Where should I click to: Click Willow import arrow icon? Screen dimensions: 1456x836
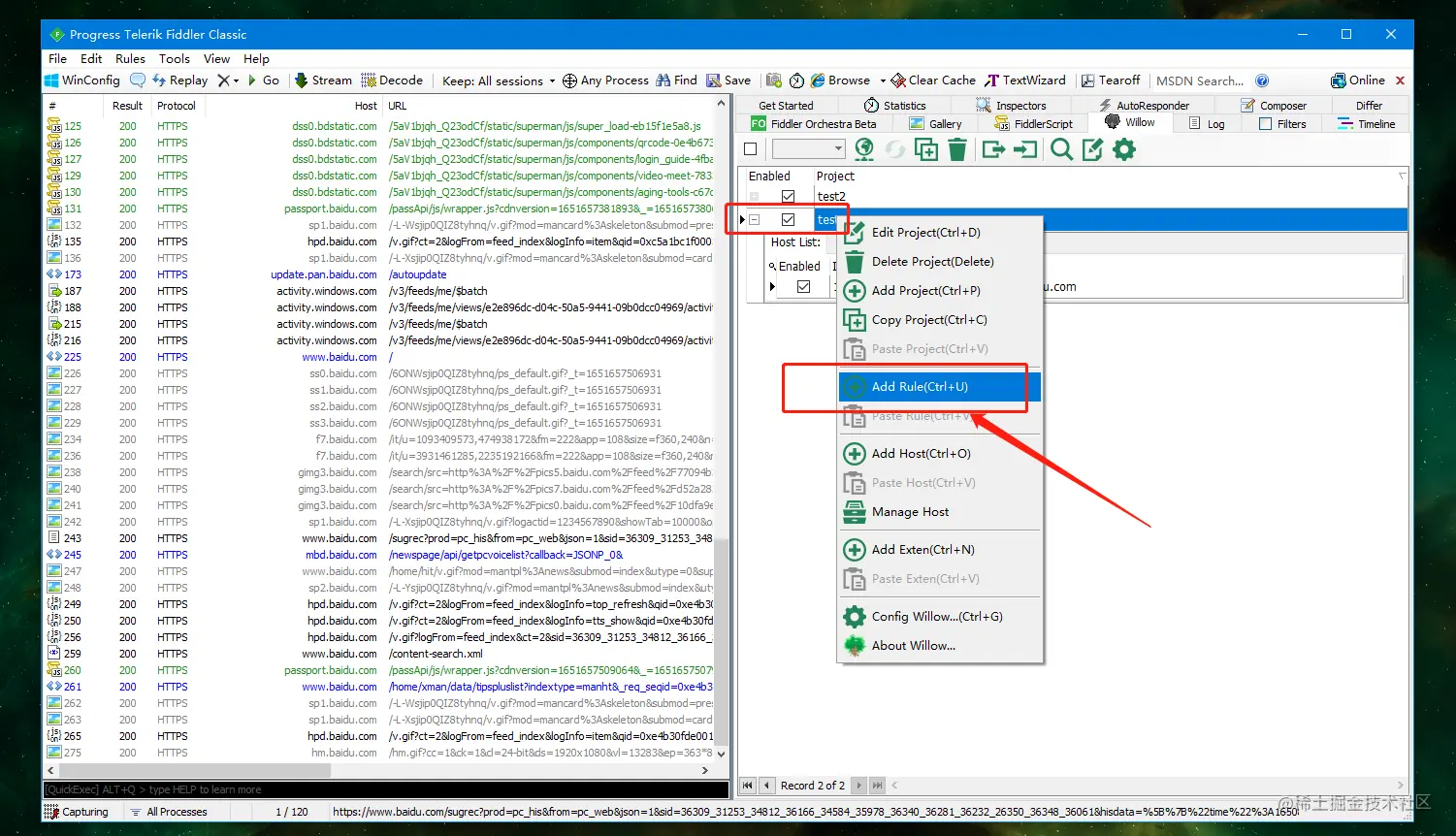coord(1025,149)
